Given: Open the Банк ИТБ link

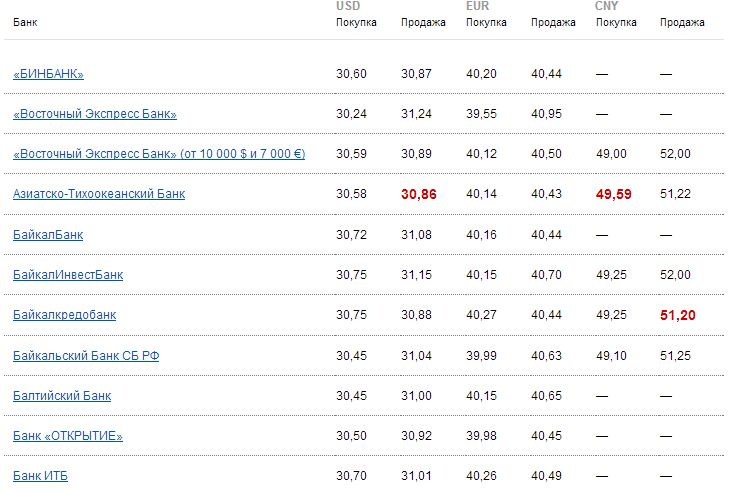Looking at the screenshot, I should [41, 476].
